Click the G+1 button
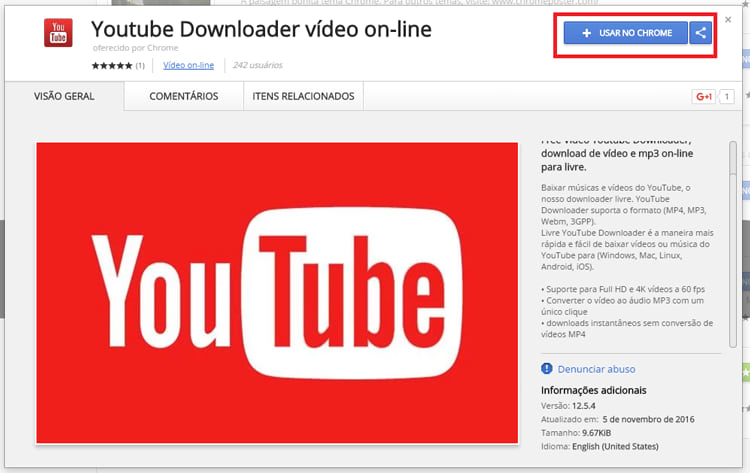Image resolution: width=750 pixels, height=473 pixels. [704, 97]
